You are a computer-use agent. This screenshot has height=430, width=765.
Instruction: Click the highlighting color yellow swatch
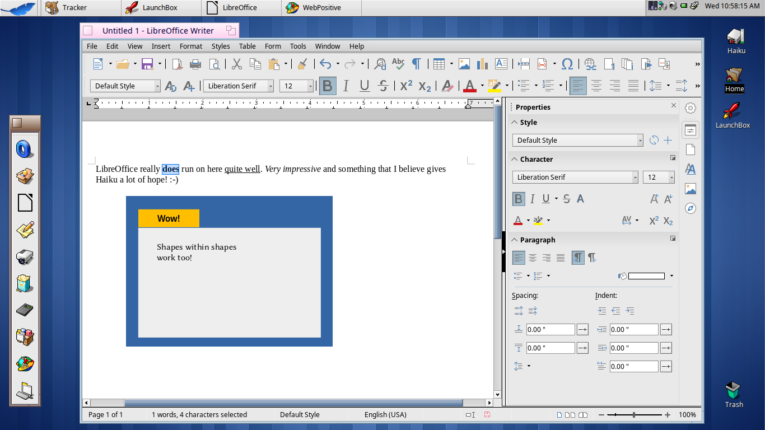(x=494, y=86)
